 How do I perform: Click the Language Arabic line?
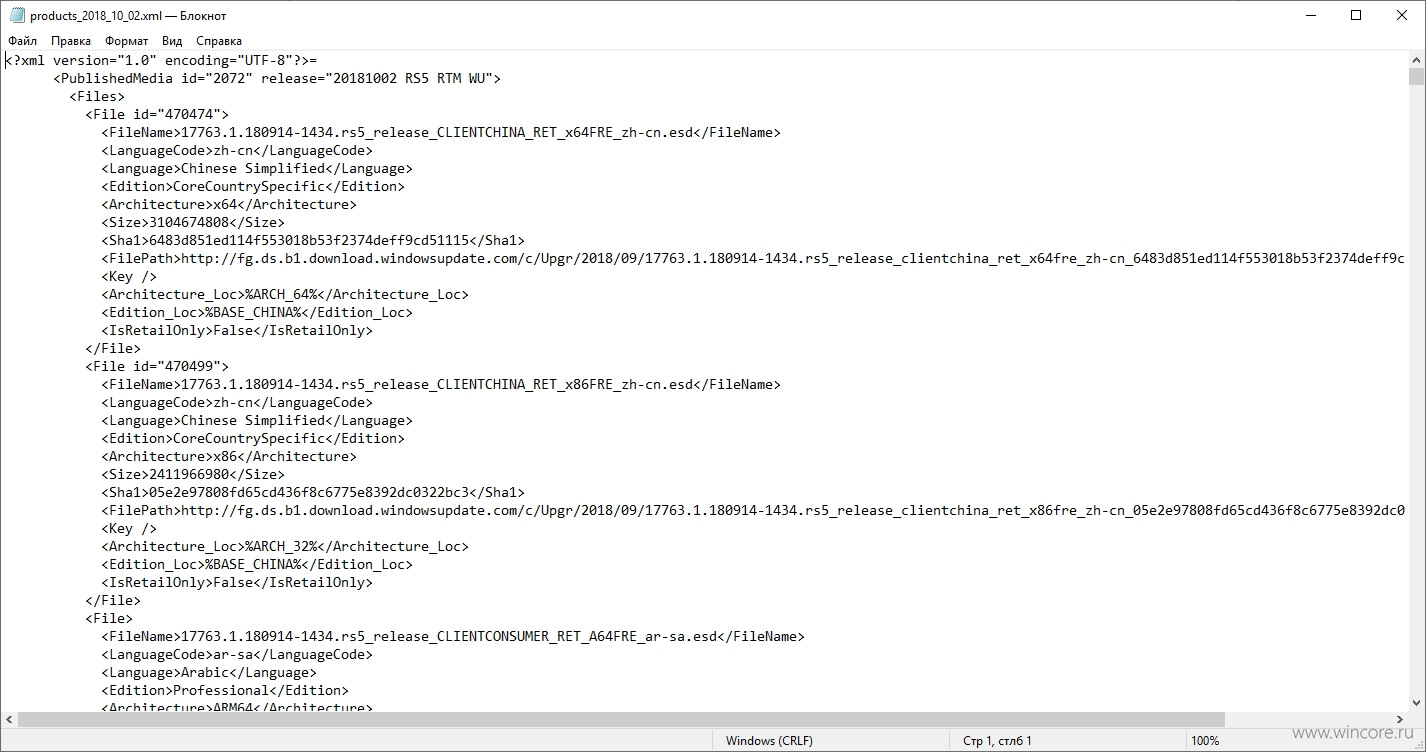(x=209, y=672)
